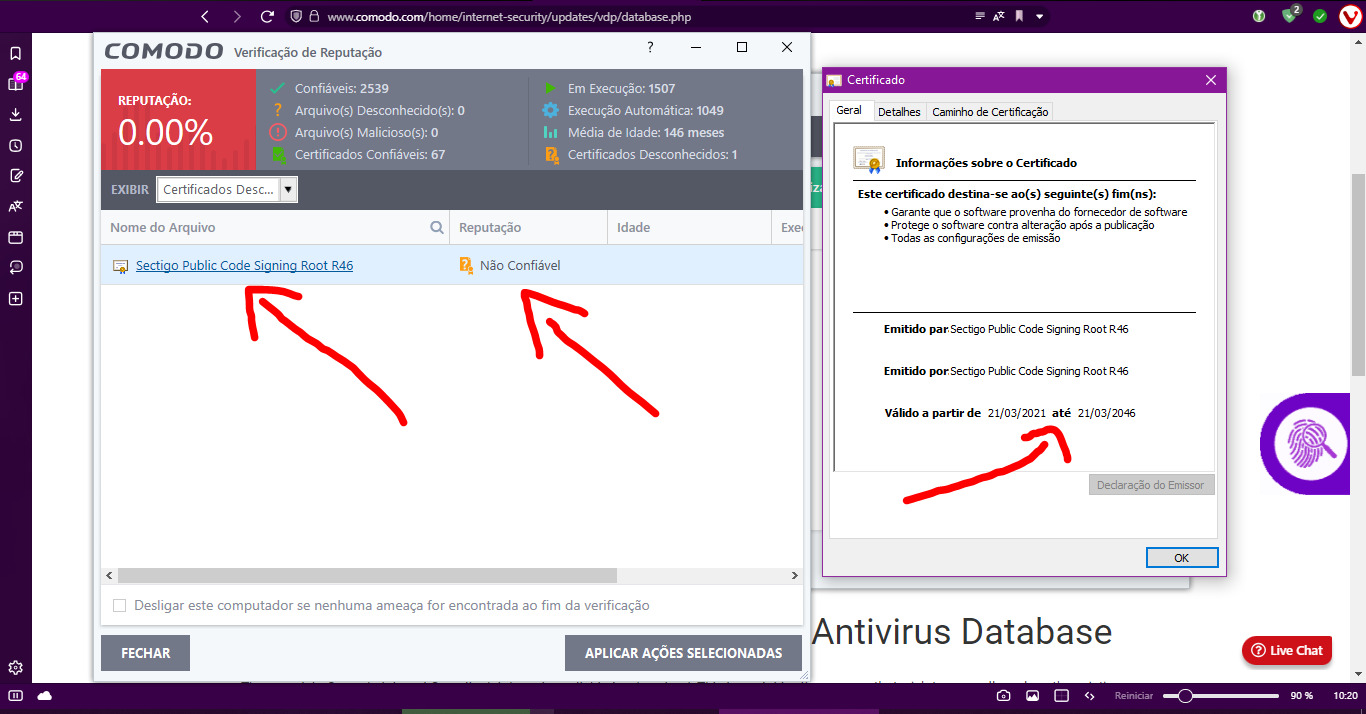Switch to the Detalhes tab
The height and width of the screenshot is (714, 1366).
[899, 112]
